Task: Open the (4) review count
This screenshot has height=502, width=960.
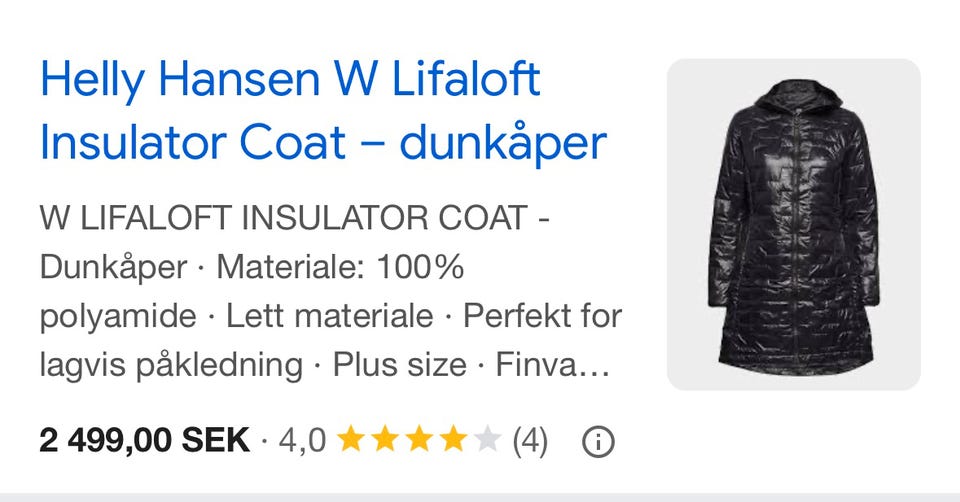Action: point(530,441)
